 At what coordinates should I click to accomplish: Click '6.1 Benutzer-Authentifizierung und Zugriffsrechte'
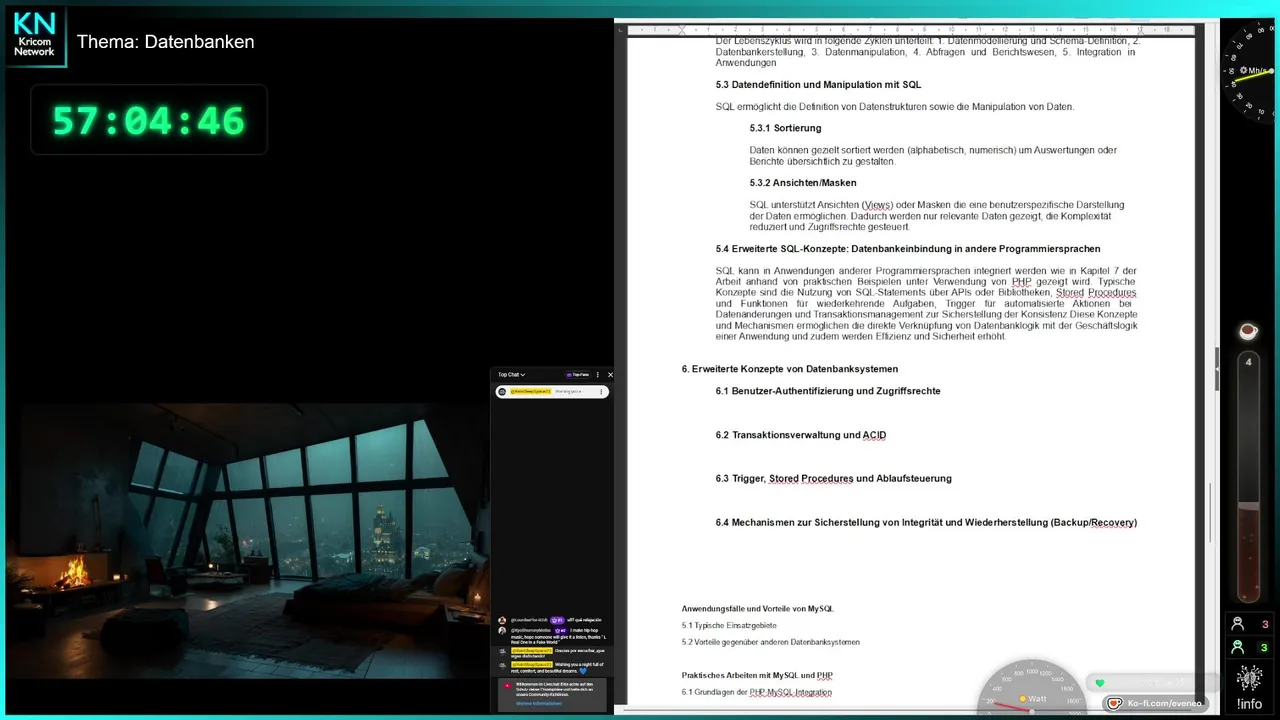point(828,391)
